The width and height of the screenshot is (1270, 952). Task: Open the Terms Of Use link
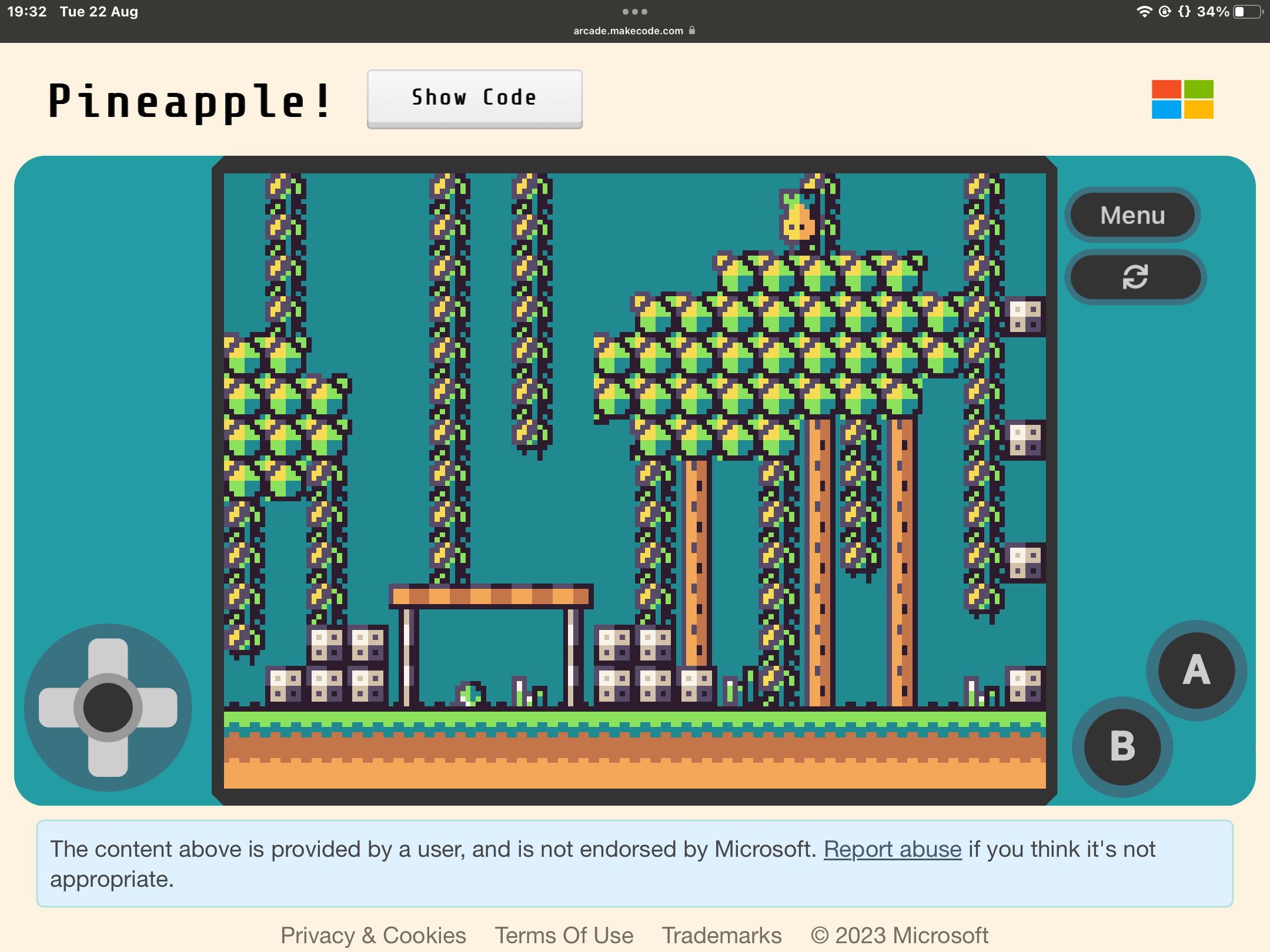564,935
